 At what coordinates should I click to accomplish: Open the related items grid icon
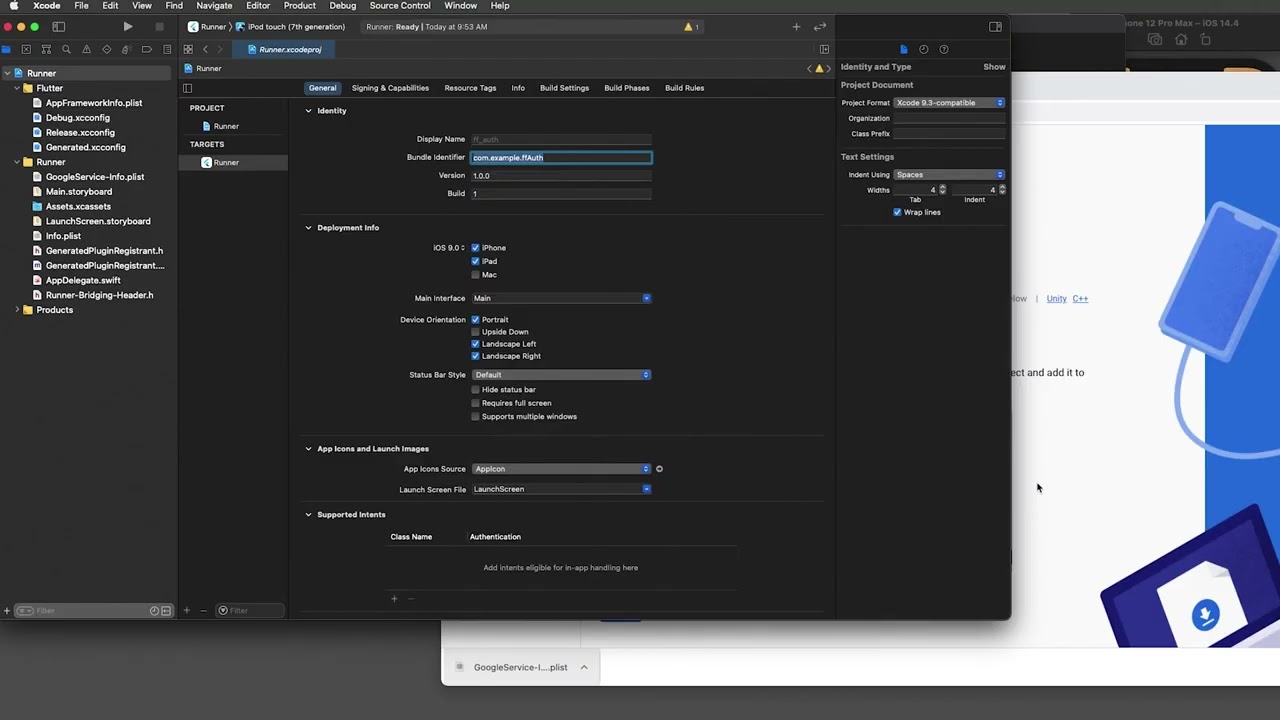pyautogui.click(x=188, y=49)
